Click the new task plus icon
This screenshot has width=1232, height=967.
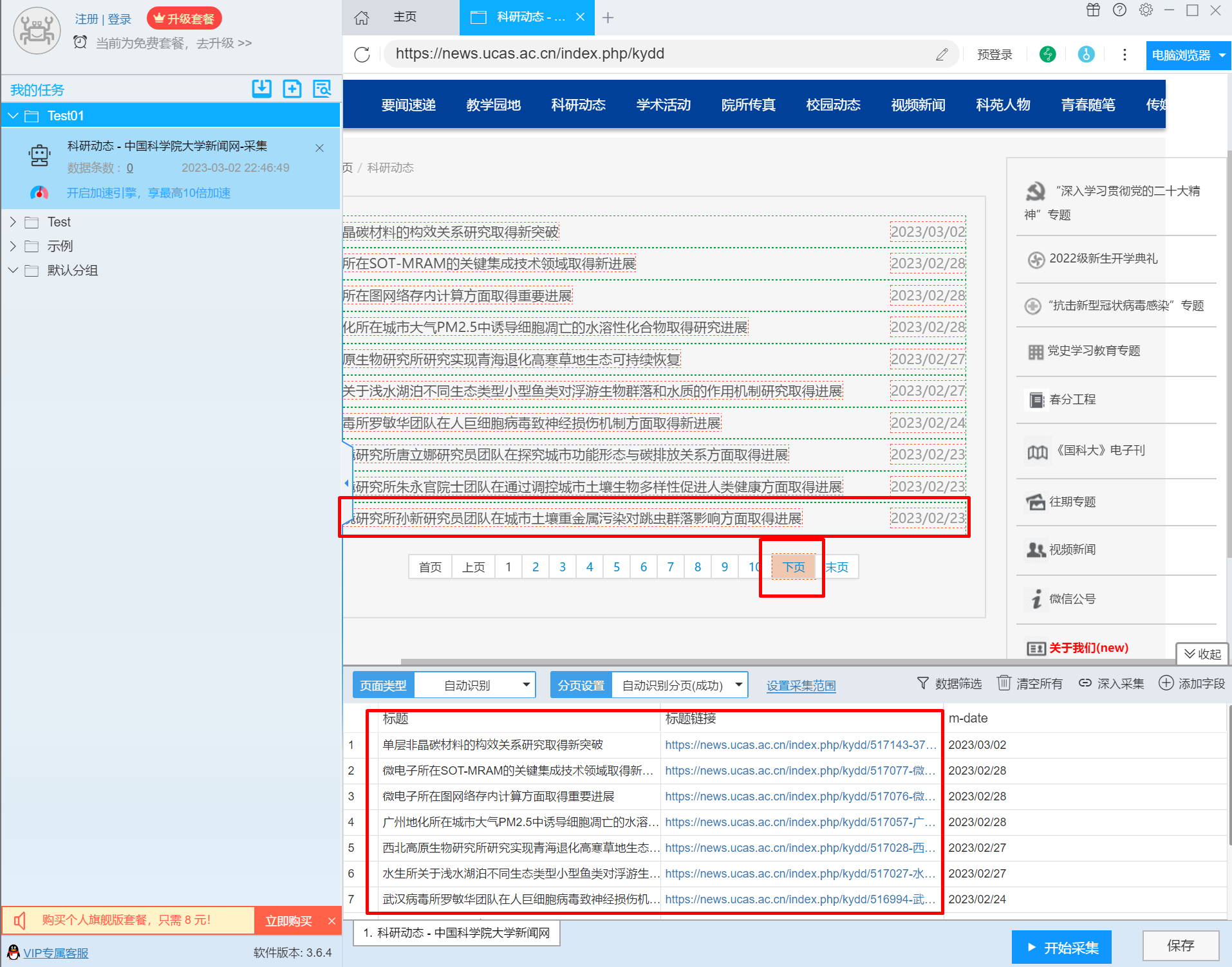[x=292, y=89]
